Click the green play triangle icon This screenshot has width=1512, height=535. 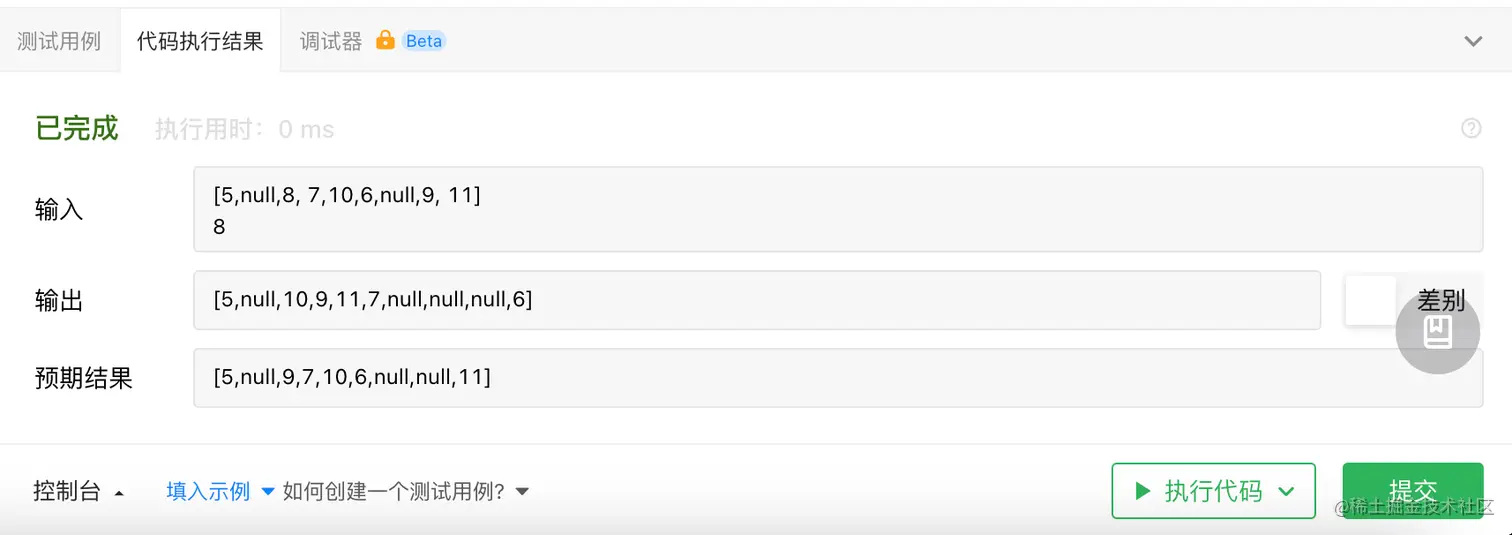click(1142, 491)
